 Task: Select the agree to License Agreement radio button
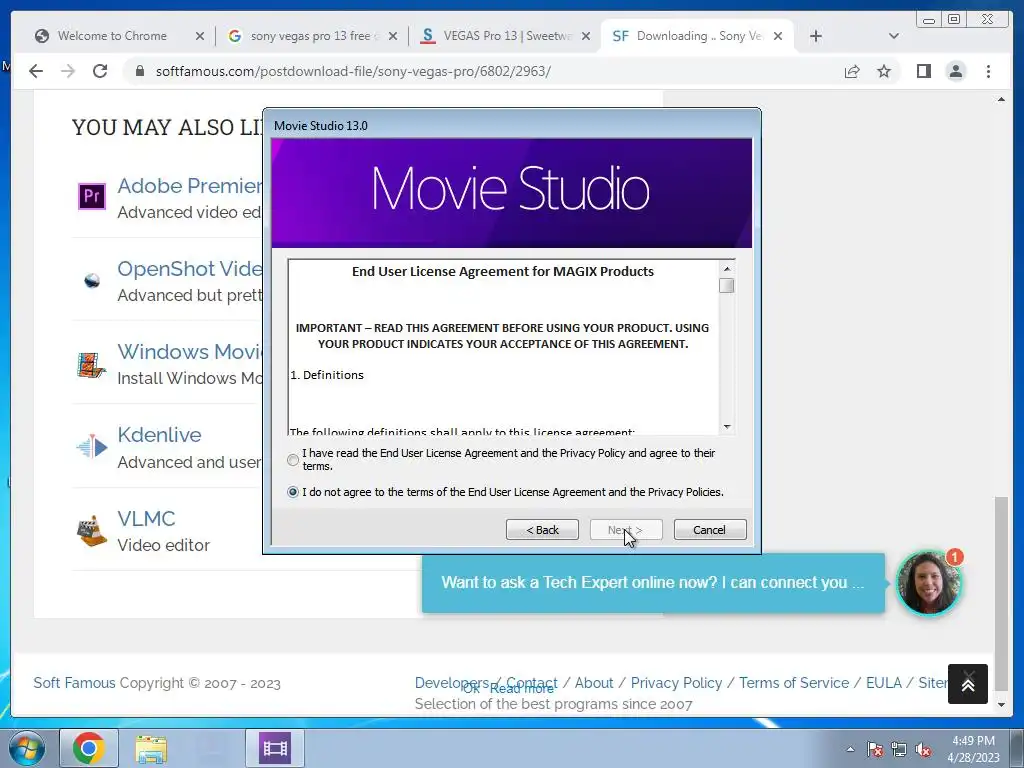(x=293, y=460)
